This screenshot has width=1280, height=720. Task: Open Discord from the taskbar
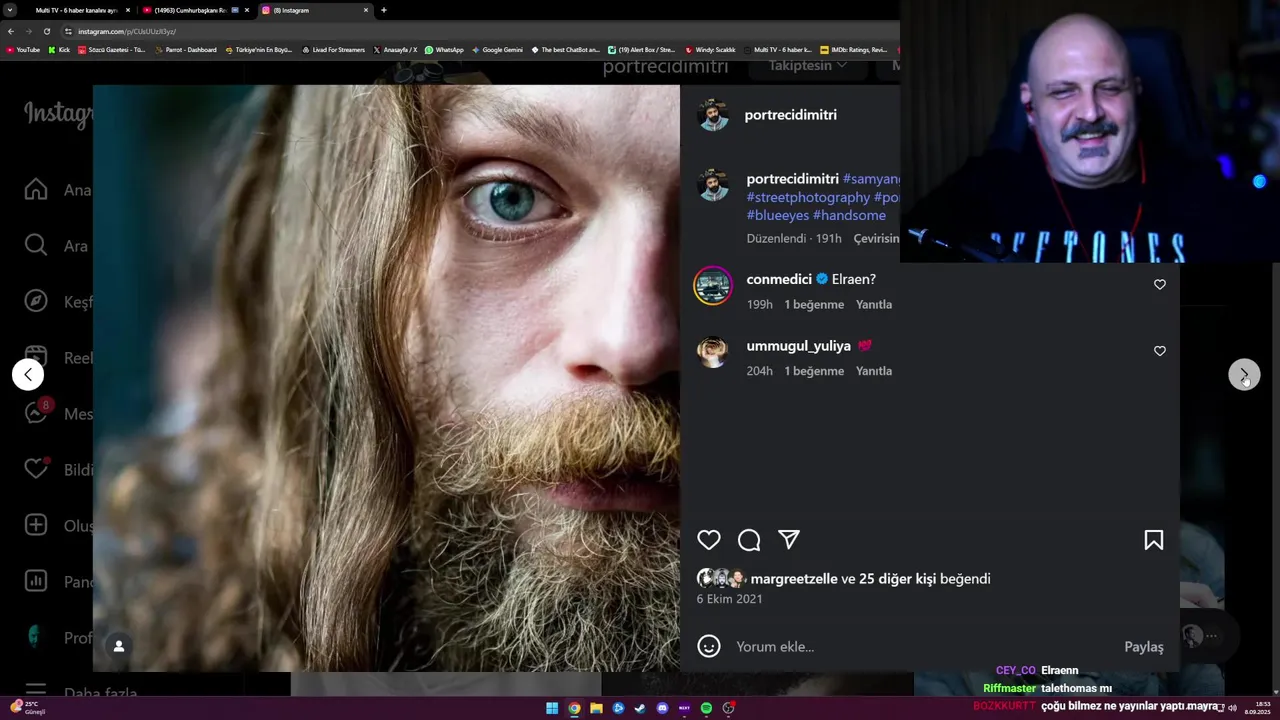(662, 708)
